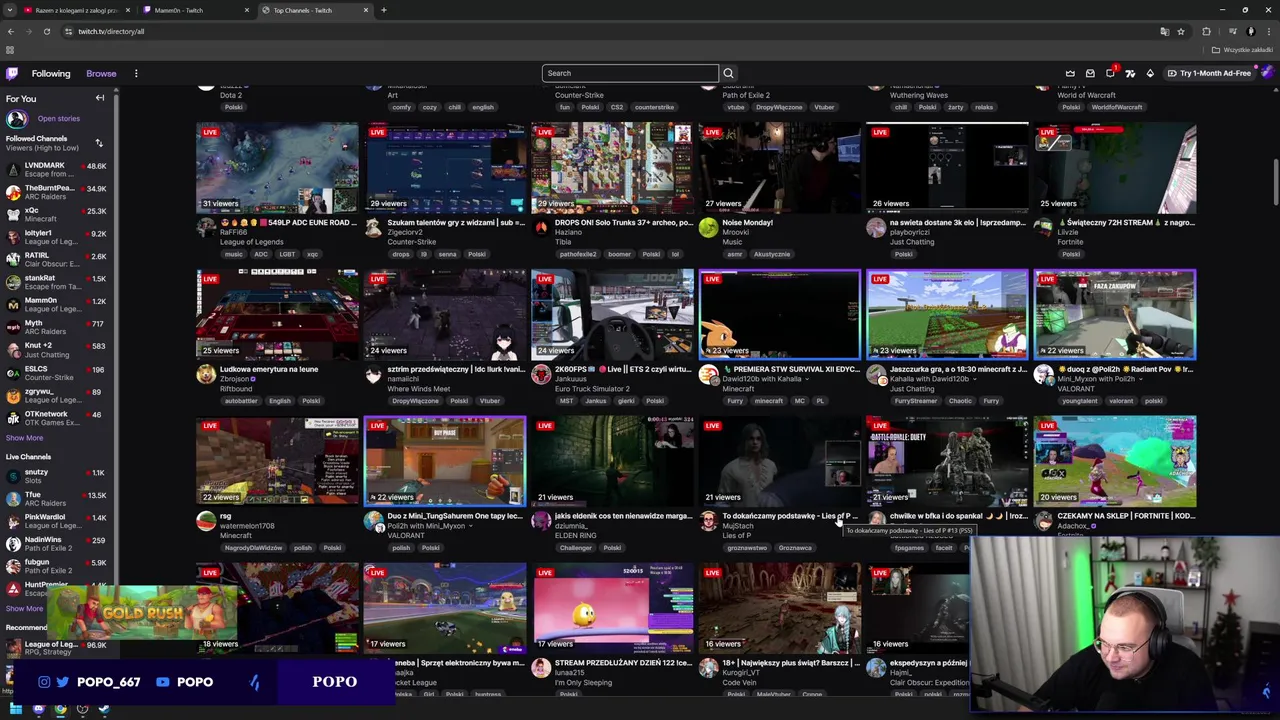Open Adachox_ Fortnite stream thumbnail
The image size is (1280, 720).
1115,461
